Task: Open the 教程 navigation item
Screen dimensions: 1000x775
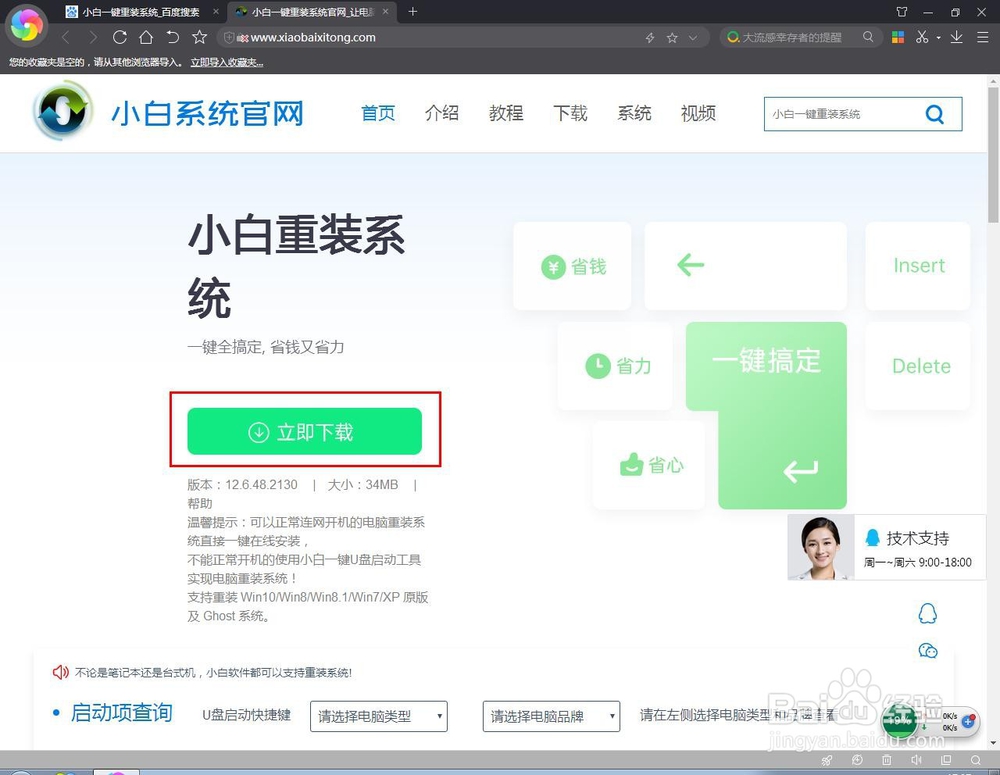Action: tap(506, 114)
